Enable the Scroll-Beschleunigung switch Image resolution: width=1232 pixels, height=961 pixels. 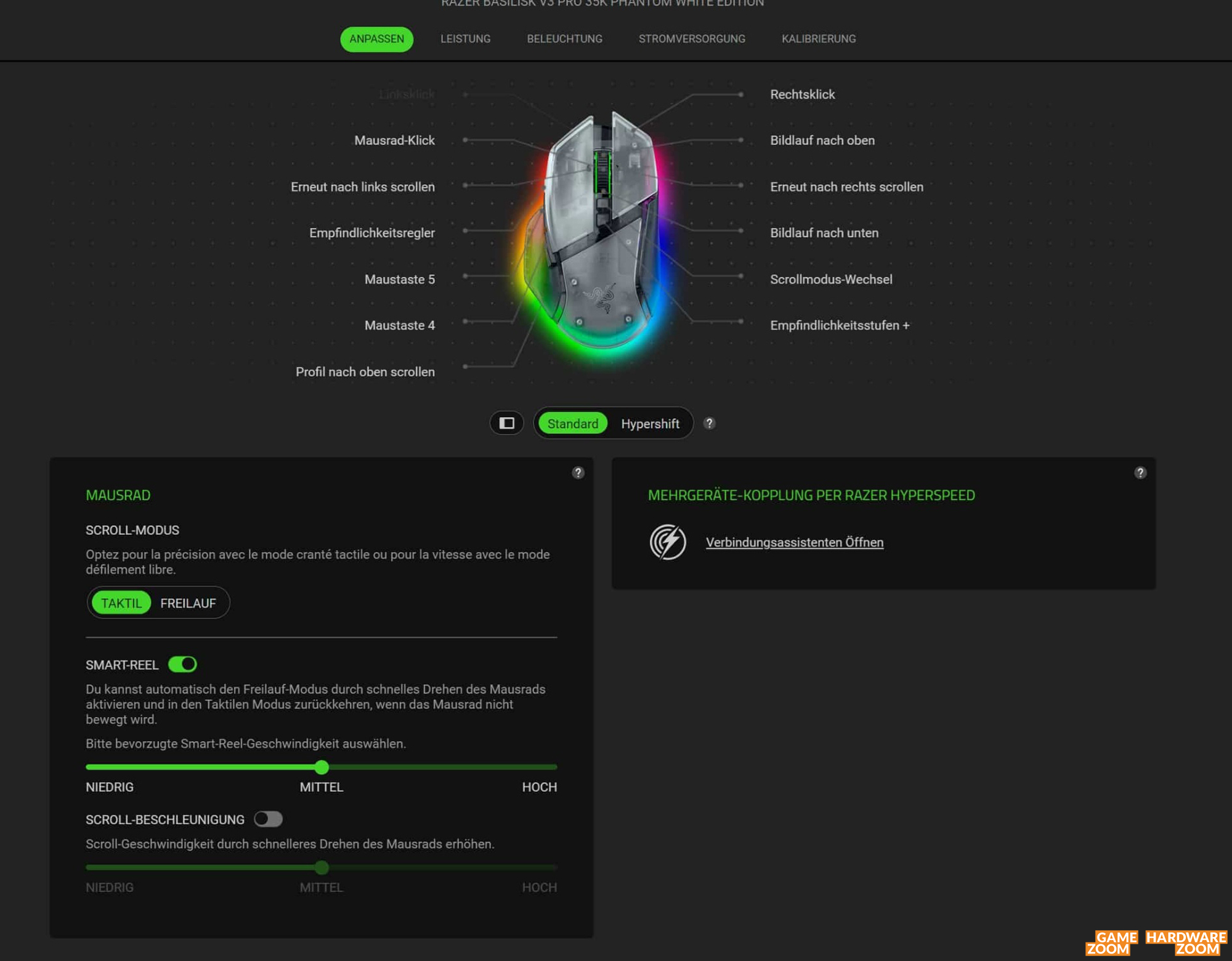(x=268, y=819)
